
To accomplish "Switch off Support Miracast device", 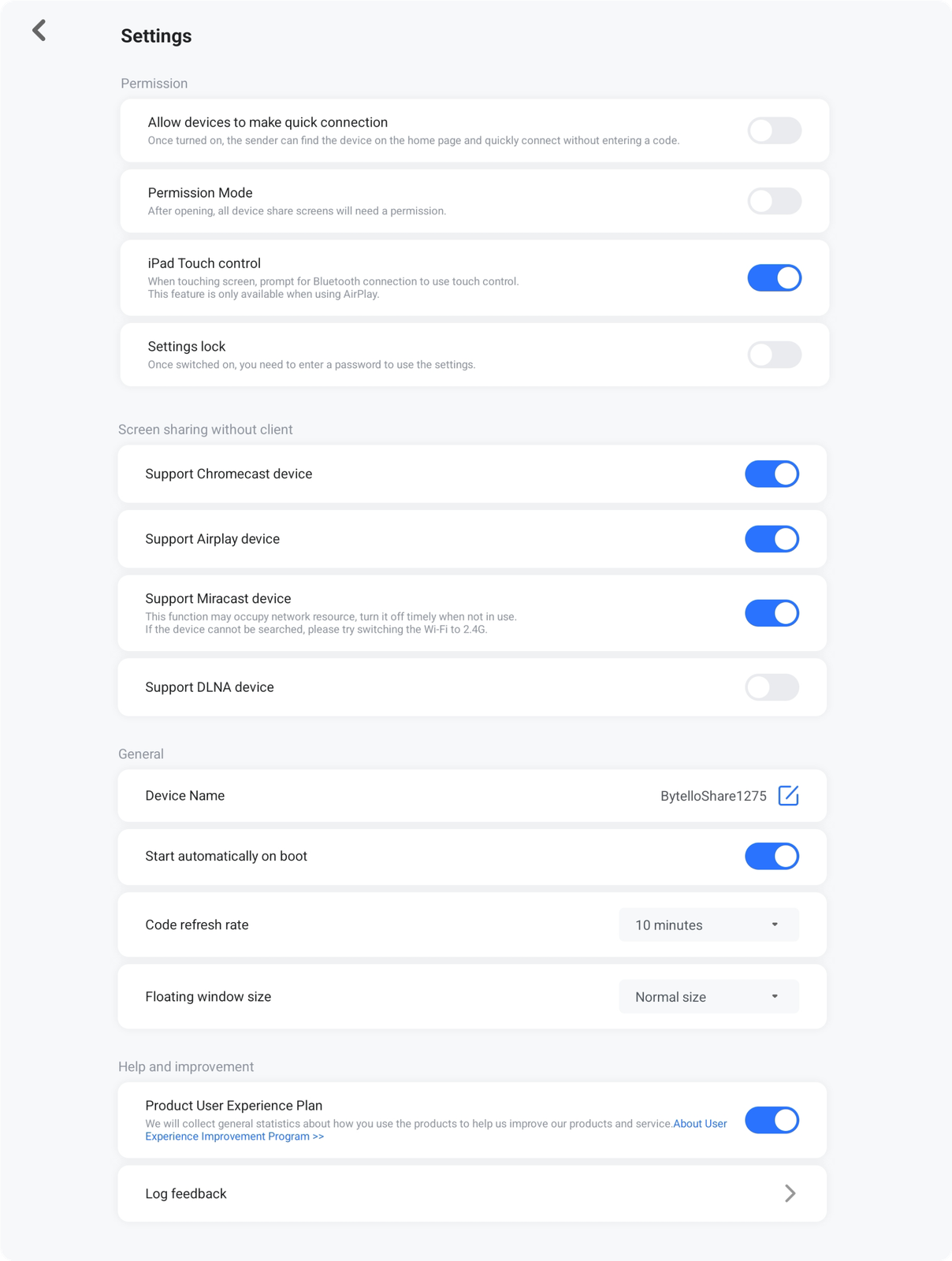I will (772, 613).
